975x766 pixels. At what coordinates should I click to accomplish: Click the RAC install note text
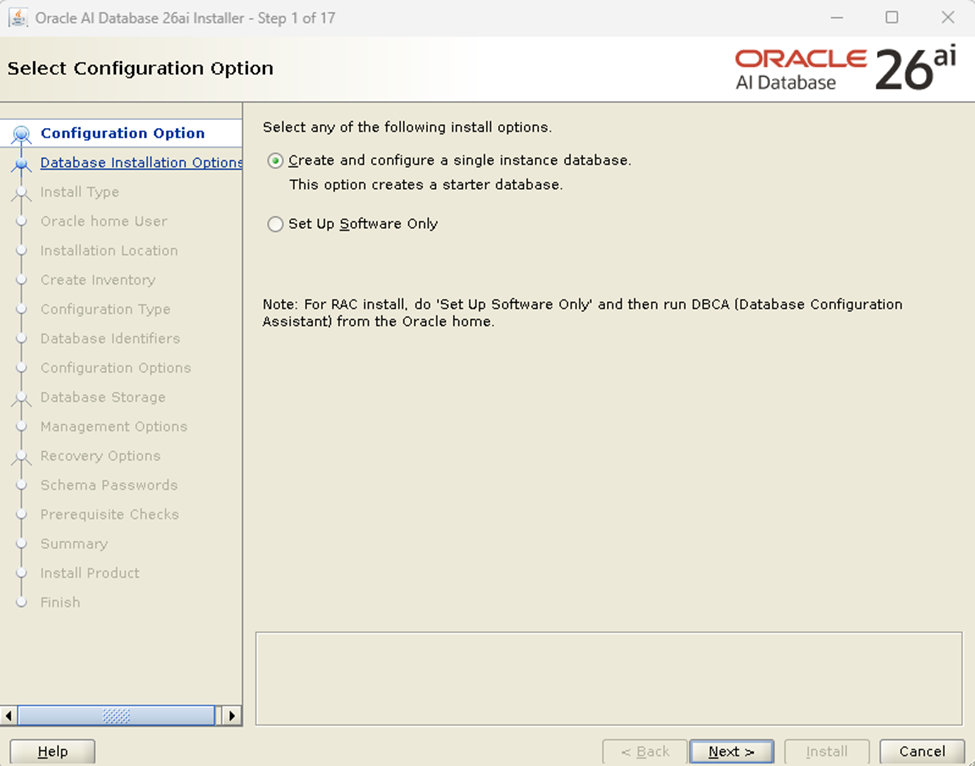pos(582,313)
